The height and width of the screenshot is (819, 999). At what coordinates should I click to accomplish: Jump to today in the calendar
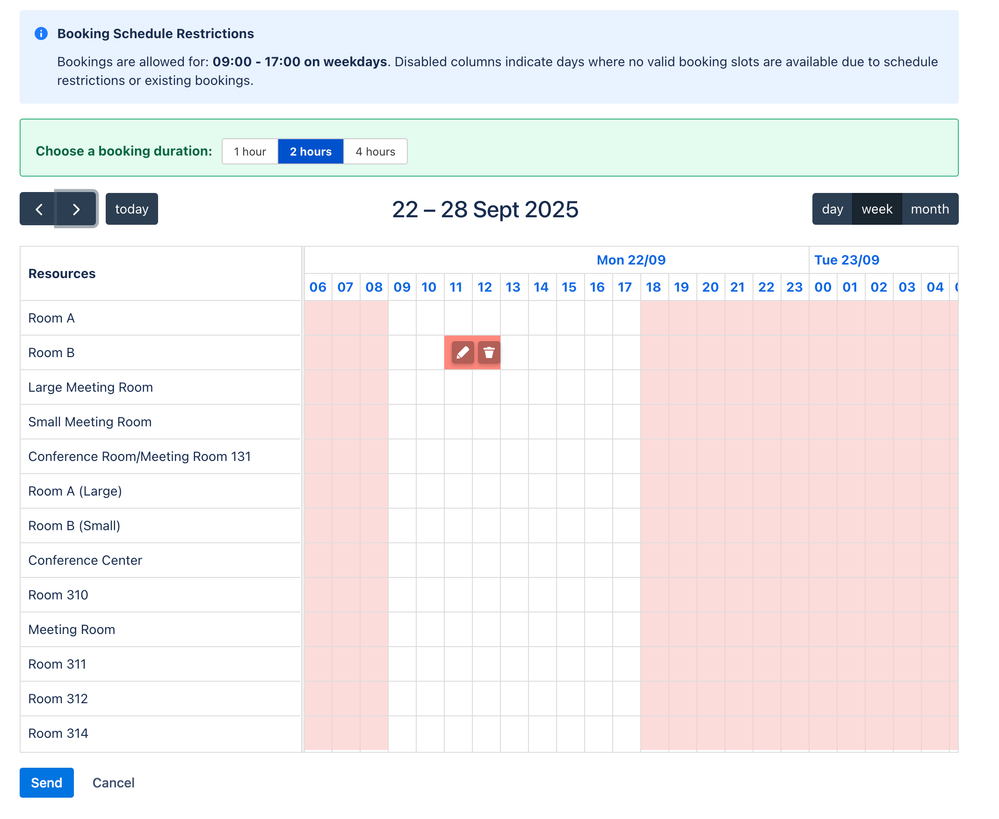(x=131, y=209)
